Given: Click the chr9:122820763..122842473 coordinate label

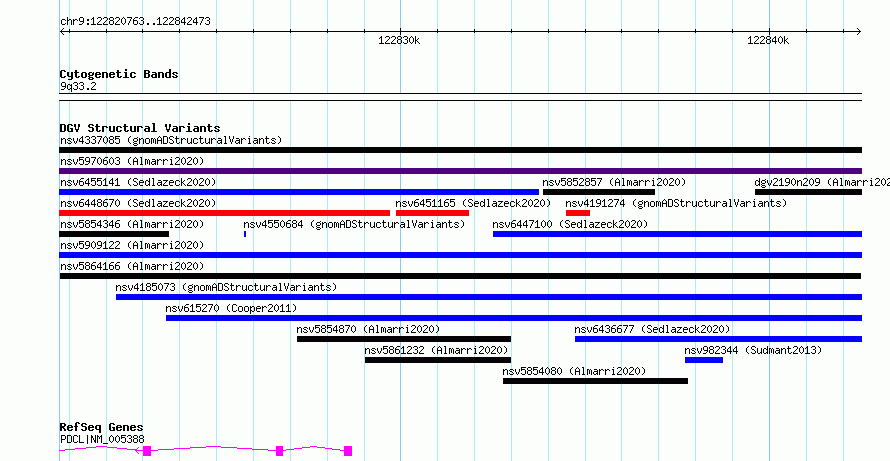Looking at the screenshot, I should coord(135,22).
